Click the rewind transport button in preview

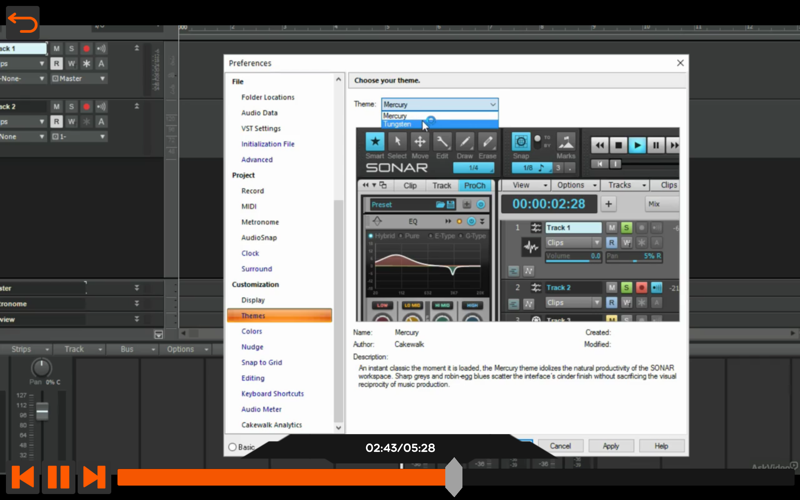[600, 145]
